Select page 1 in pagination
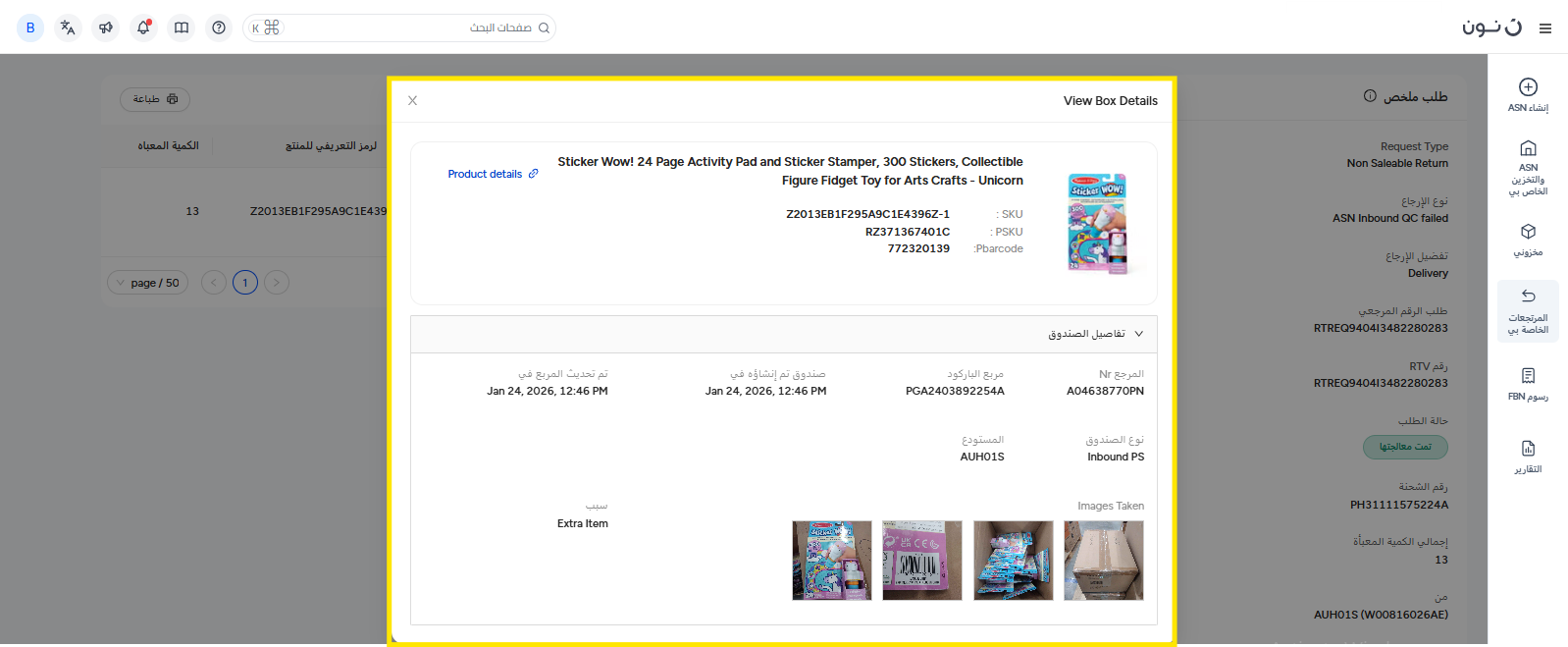The width and height of the screenshot is (1568, 647). pyautogui.click(x=245, y=283)
